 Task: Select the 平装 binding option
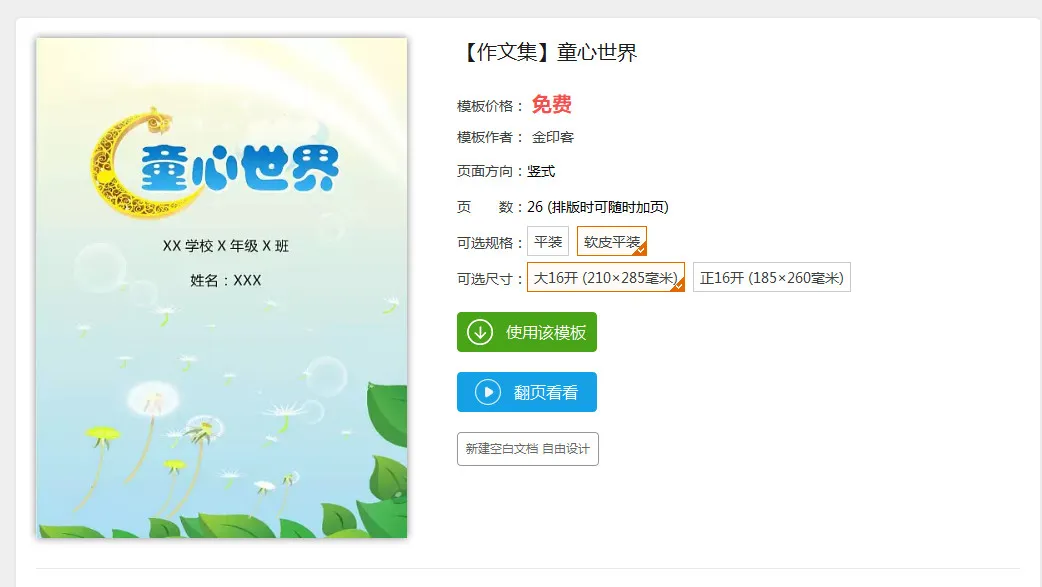tap(548, 241)
